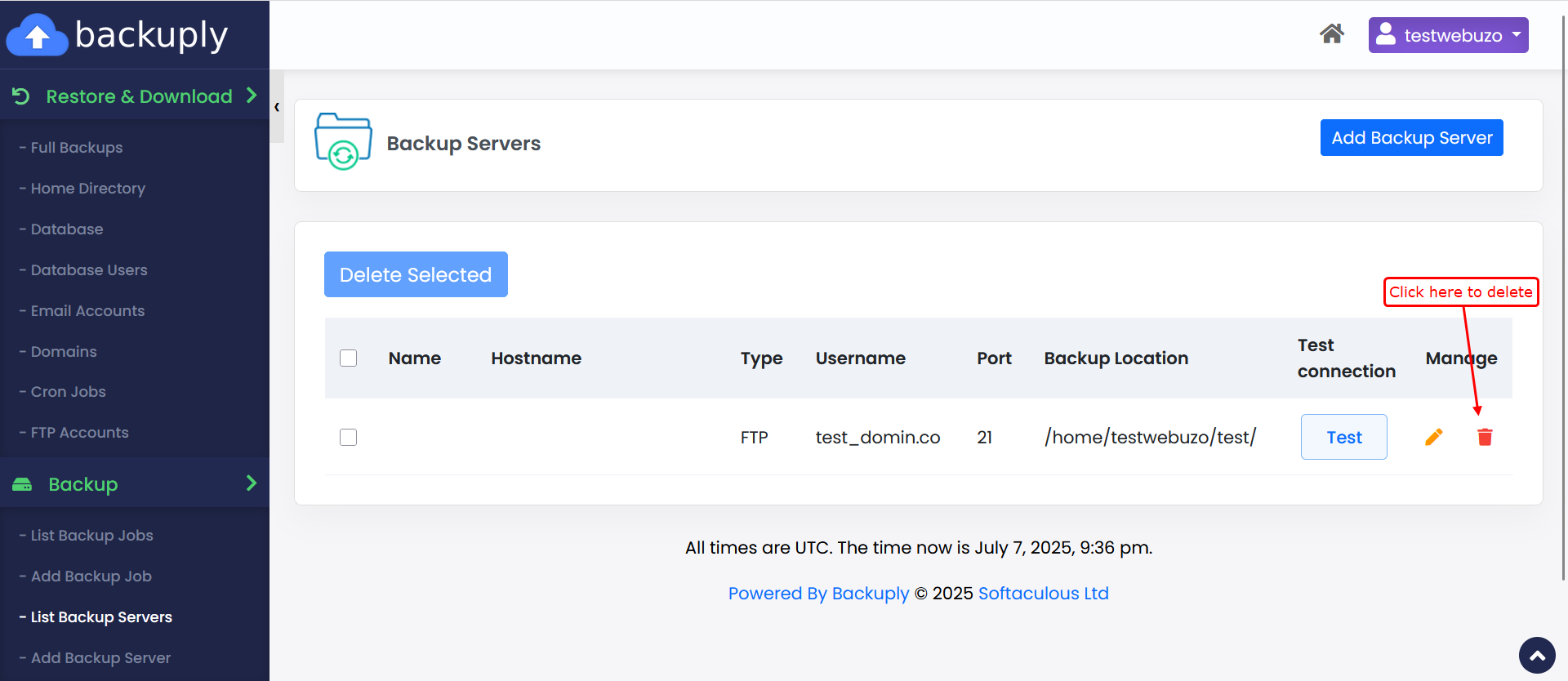Toggle the select-all checkbox in table header
This screenshot has width=1568, height=681.
(x=349, y=358)
